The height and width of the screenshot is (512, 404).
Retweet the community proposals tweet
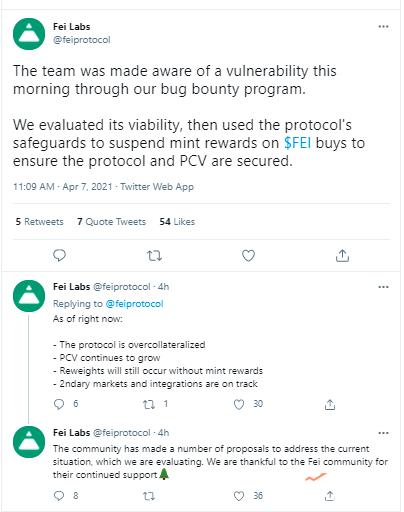(149, 496)
